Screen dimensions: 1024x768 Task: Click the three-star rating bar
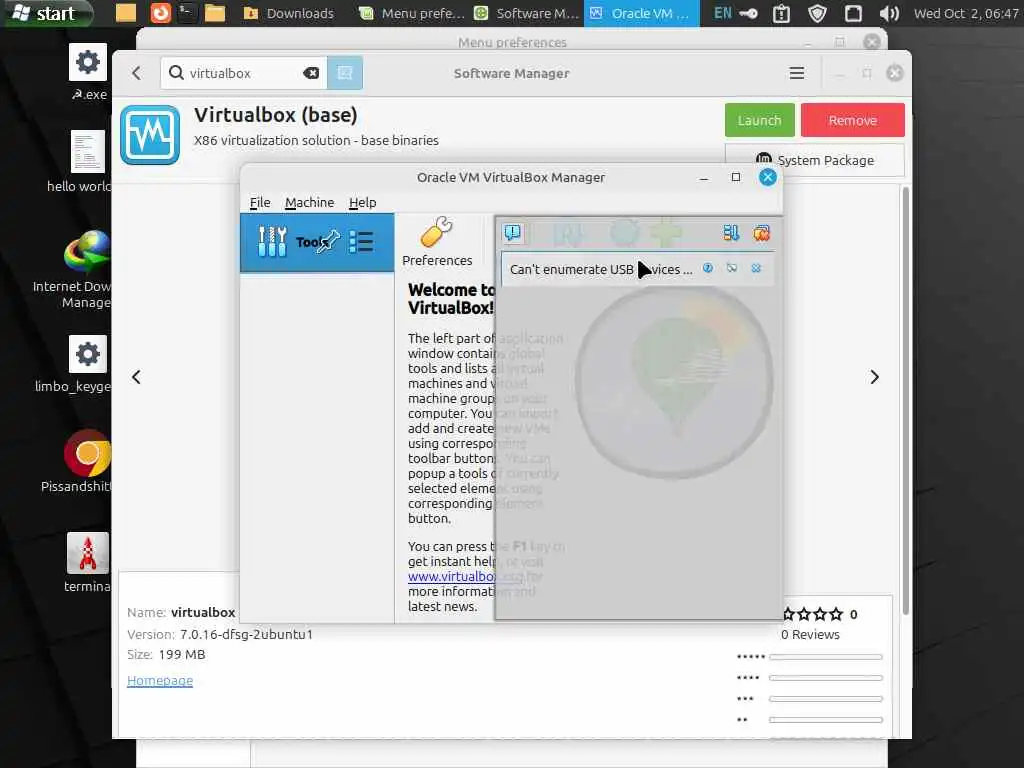(825, 699)
